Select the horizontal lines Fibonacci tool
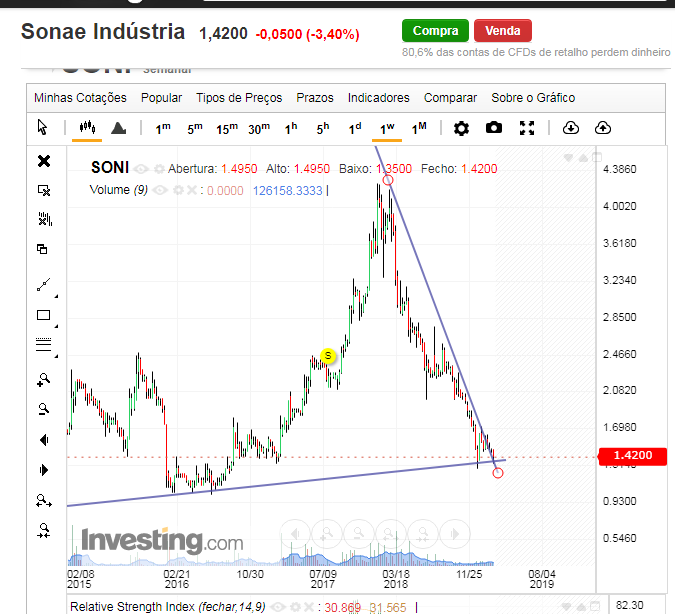Image resolution: width=675 pixels, height=614 pixels. coord(43,344)
